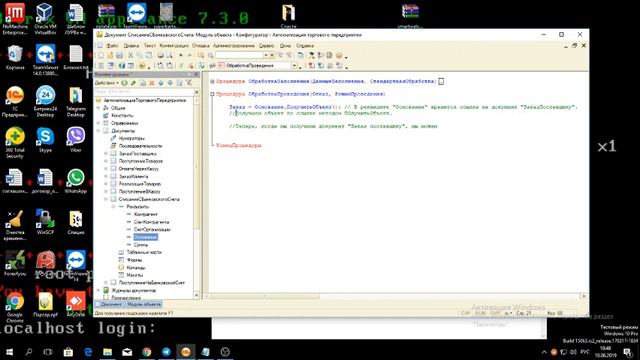Click the Help (yellow info) toolbar icon
This screenshot has height=360, width=640.
point(339,55)
